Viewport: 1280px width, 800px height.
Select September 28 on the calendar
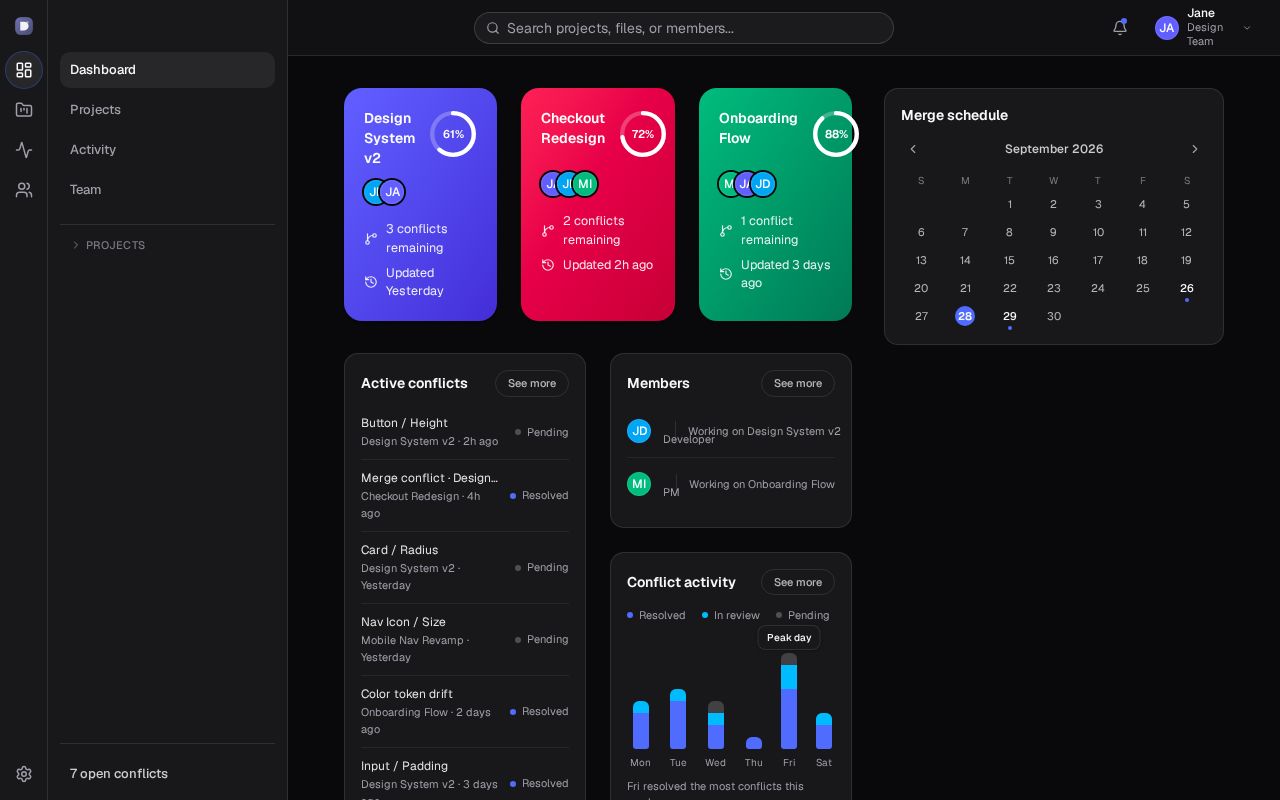(x=965, y=316)
